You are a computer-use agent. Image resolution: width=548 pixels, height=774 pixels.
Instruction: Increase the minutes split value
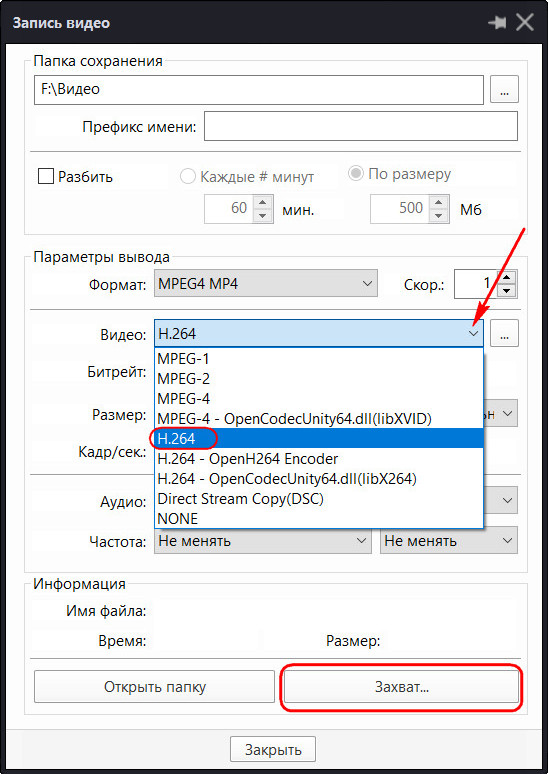tap(263, 202)
